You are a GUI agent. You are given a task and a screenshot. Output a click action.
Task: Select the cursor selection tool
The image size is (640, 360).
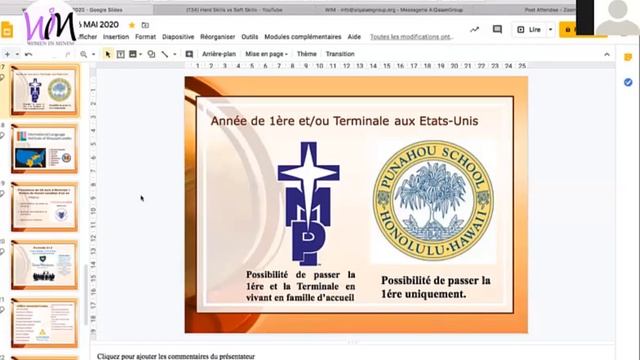coord(108,54)
